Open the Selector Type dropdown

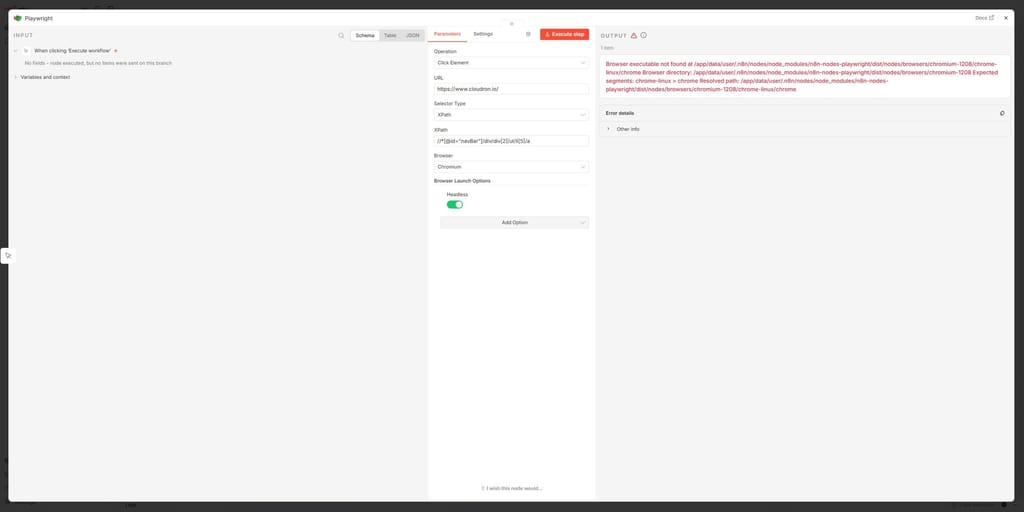point(511,115)
